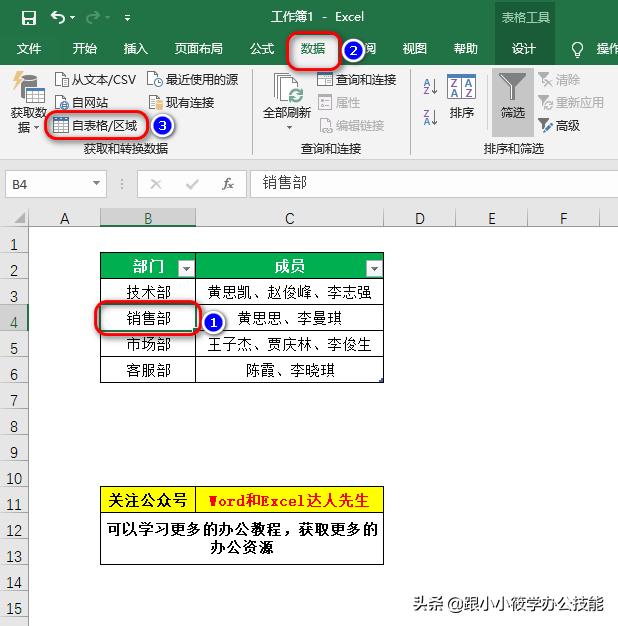Image resolution: width=618 pixels, height=626 pixels.
Task: Select column A header
Action: coord(64,218)
